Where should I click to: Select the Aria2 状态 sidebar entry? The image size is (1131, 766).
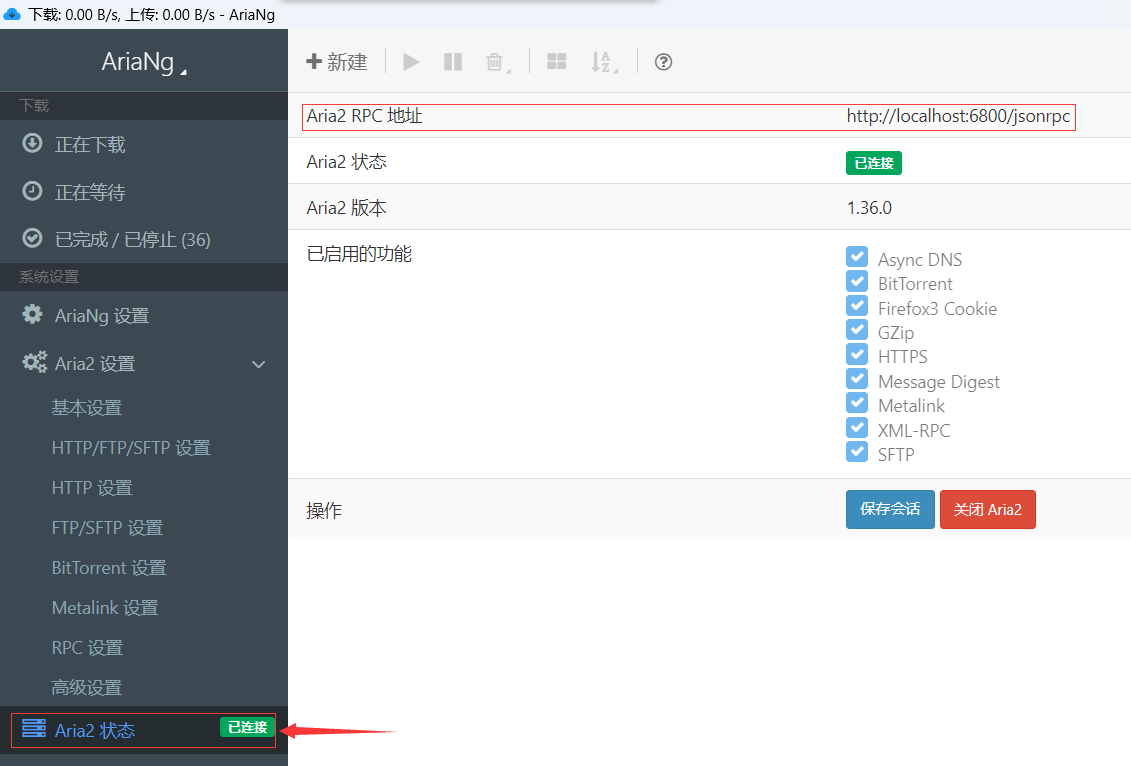tap(95, 730)
